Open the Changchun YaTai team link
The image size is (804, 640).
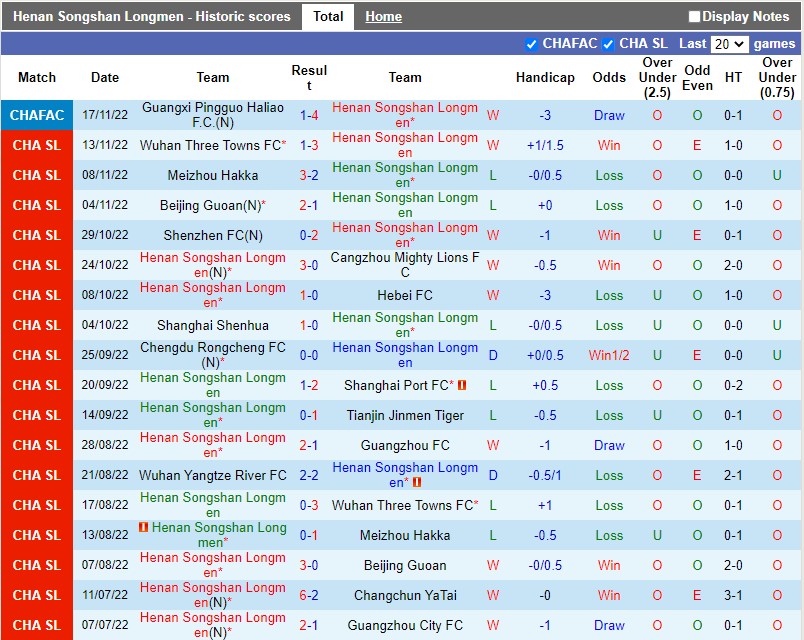404,595
